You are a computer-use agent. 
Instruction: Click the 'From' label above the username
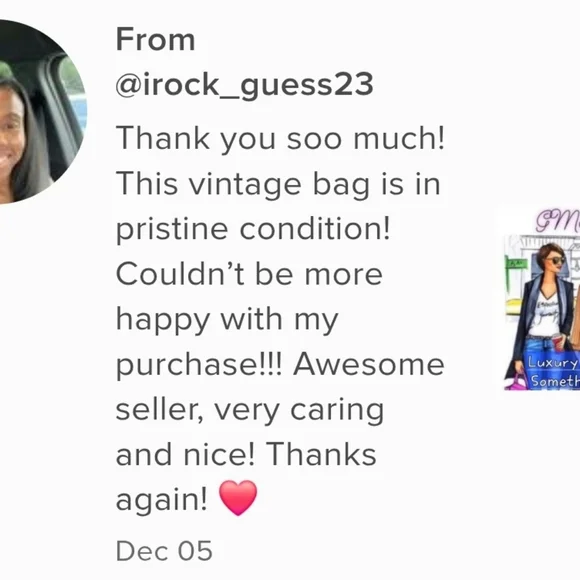[x=155, y=40]
